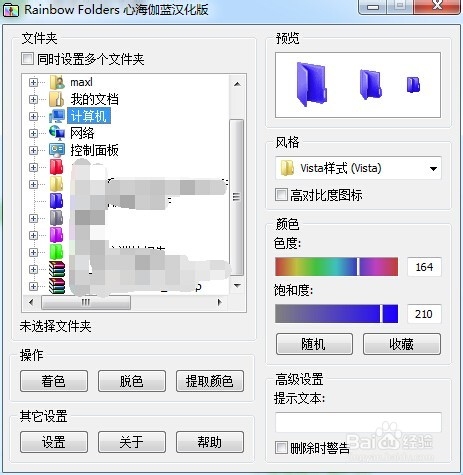Image resolution: width=463 pixels, height=475 pixels.
Task: Select the magenta folder icon in tree
Action: tap(56, 235)
